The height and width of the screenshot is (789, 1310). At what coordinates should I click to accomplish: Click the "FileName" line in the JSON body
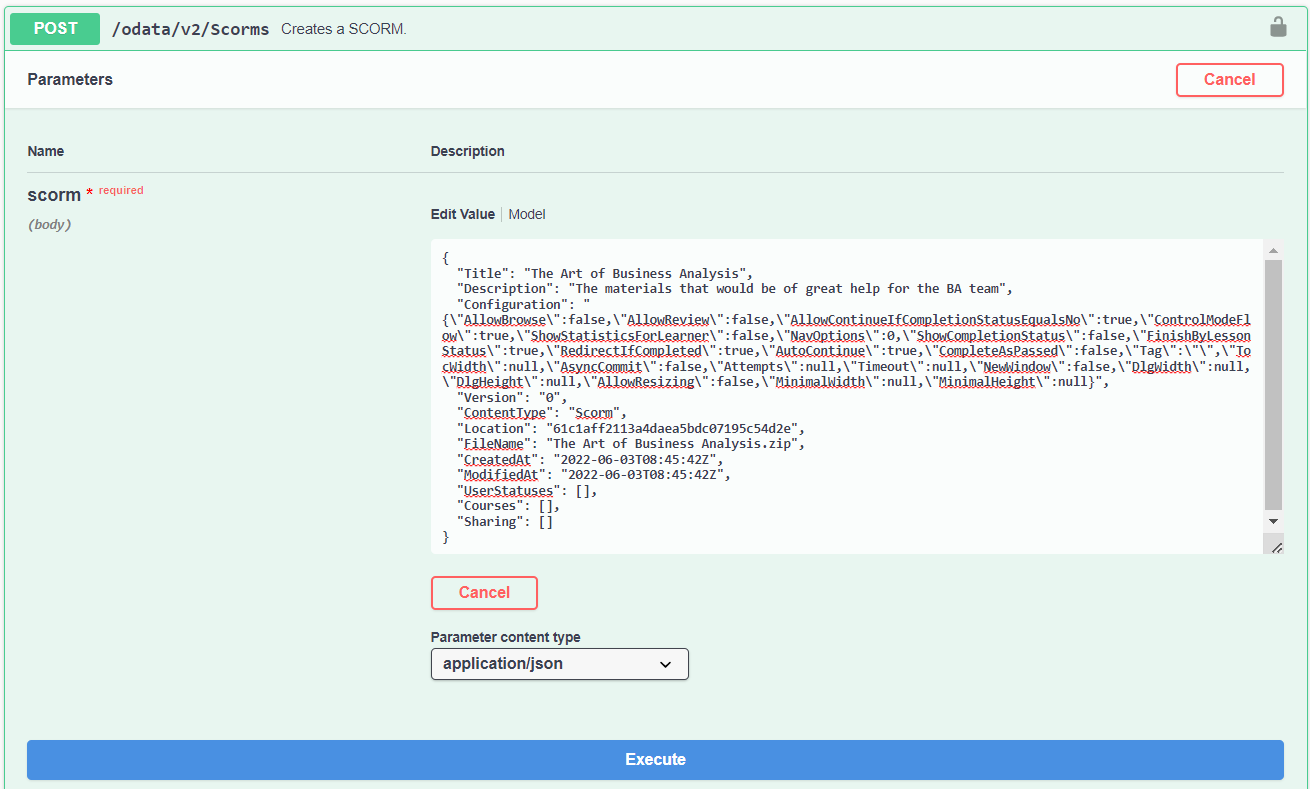[630, 443]
